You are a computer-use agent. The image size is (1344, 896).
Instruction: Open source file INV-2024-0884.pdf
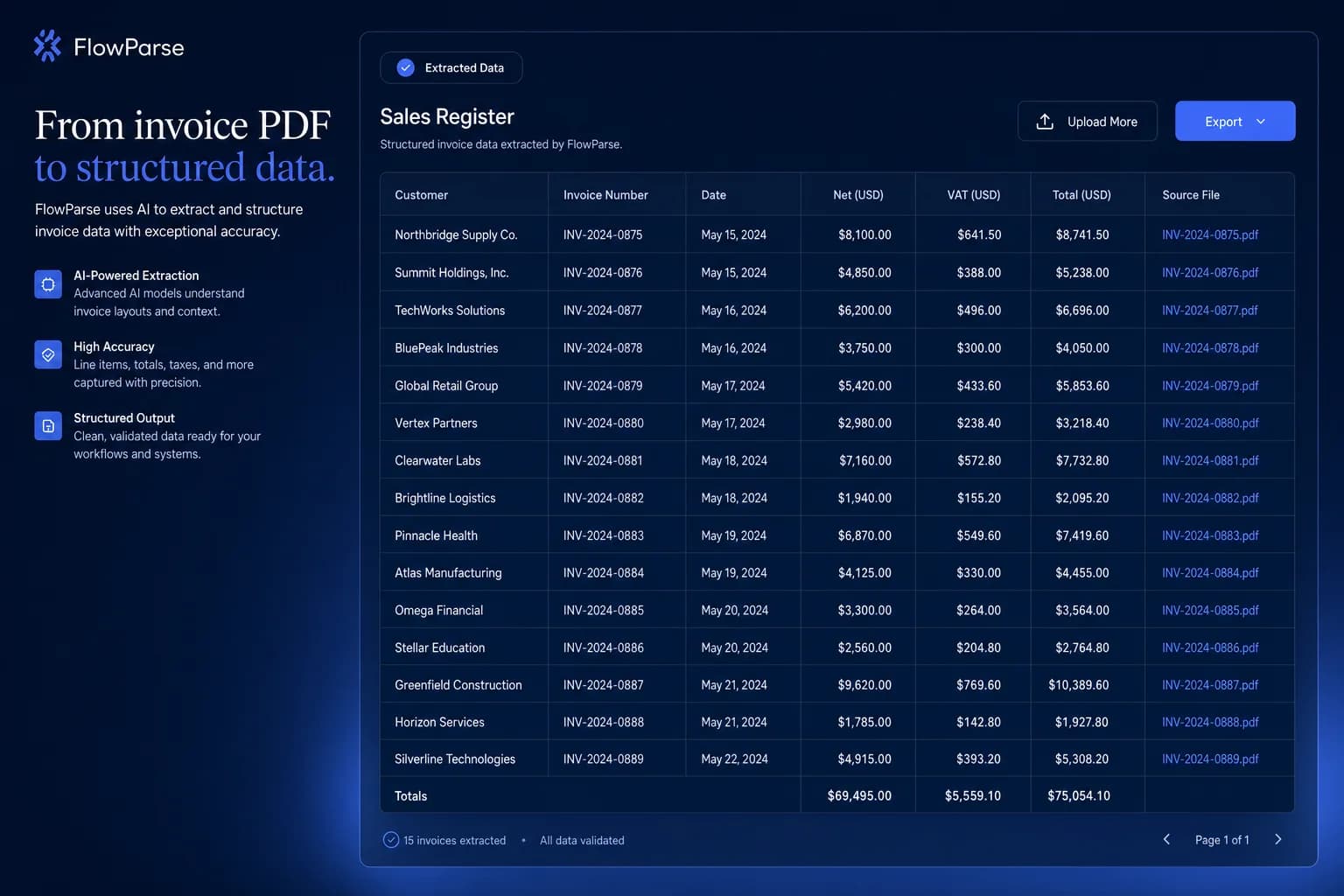point(1210,573)
